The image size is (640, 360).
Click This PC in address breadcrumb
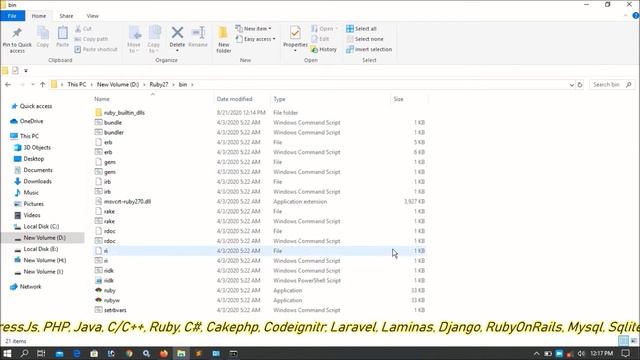(77, 84)
